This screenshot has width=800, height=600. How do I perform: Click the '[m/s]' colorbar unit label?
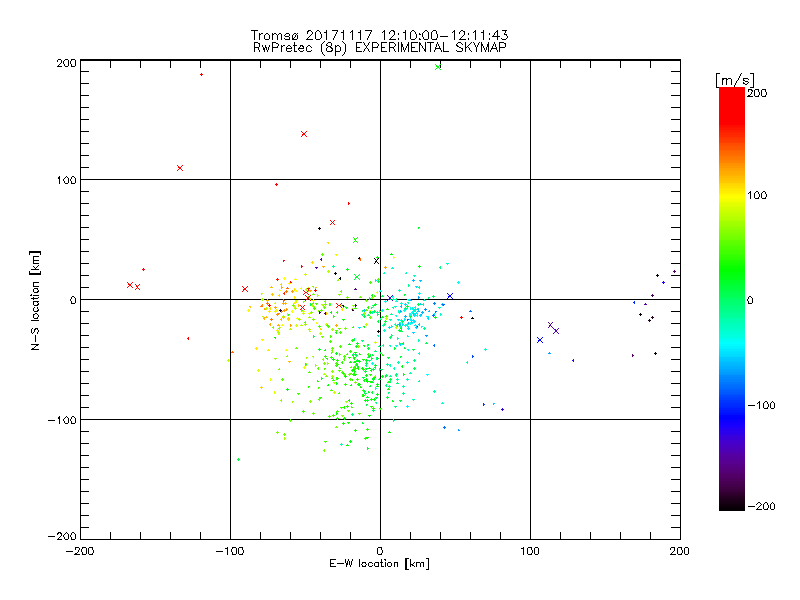pyautogui.click(x=735, y=80)
